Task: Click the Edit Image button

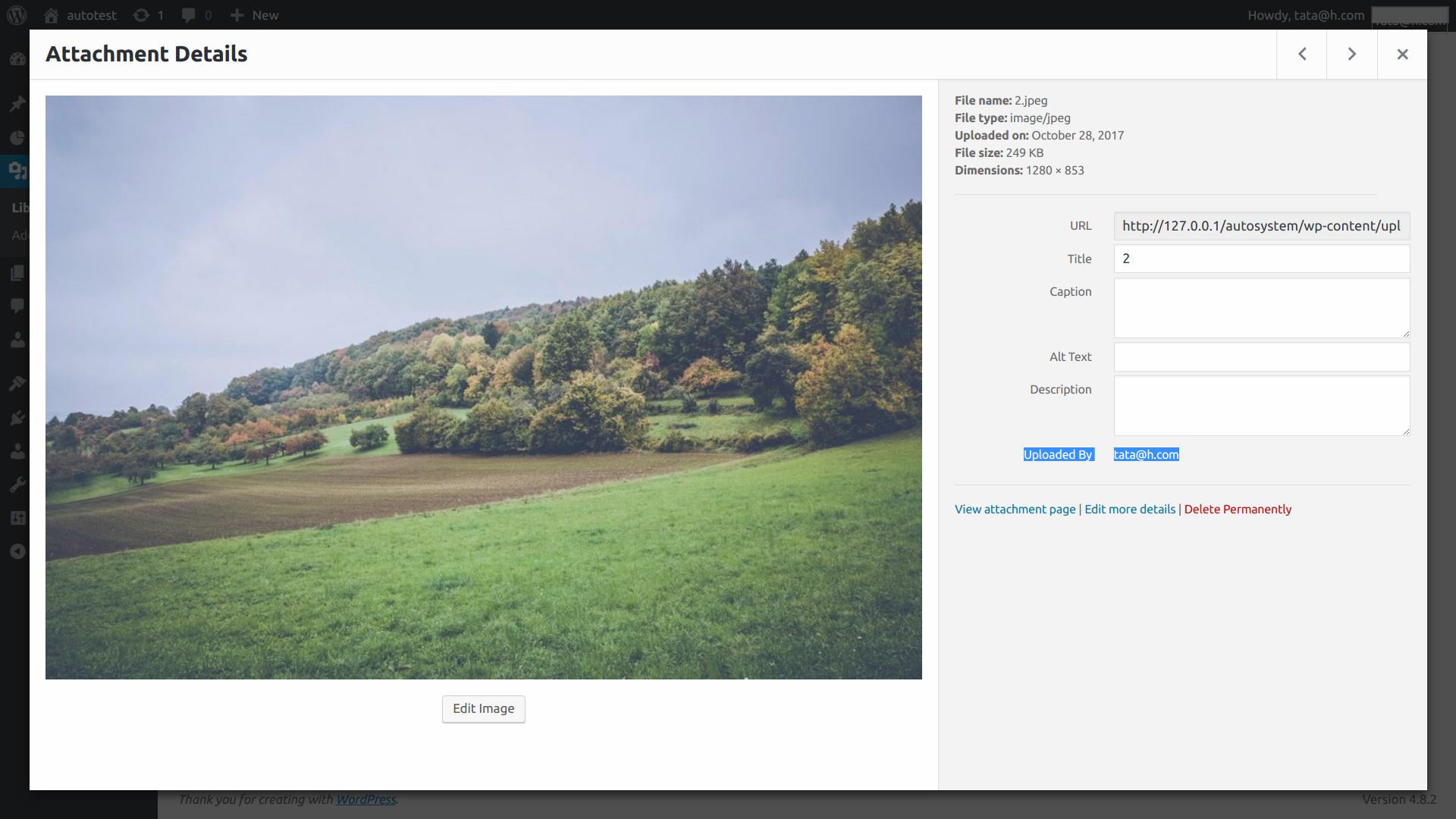Action: pos(483,708)
